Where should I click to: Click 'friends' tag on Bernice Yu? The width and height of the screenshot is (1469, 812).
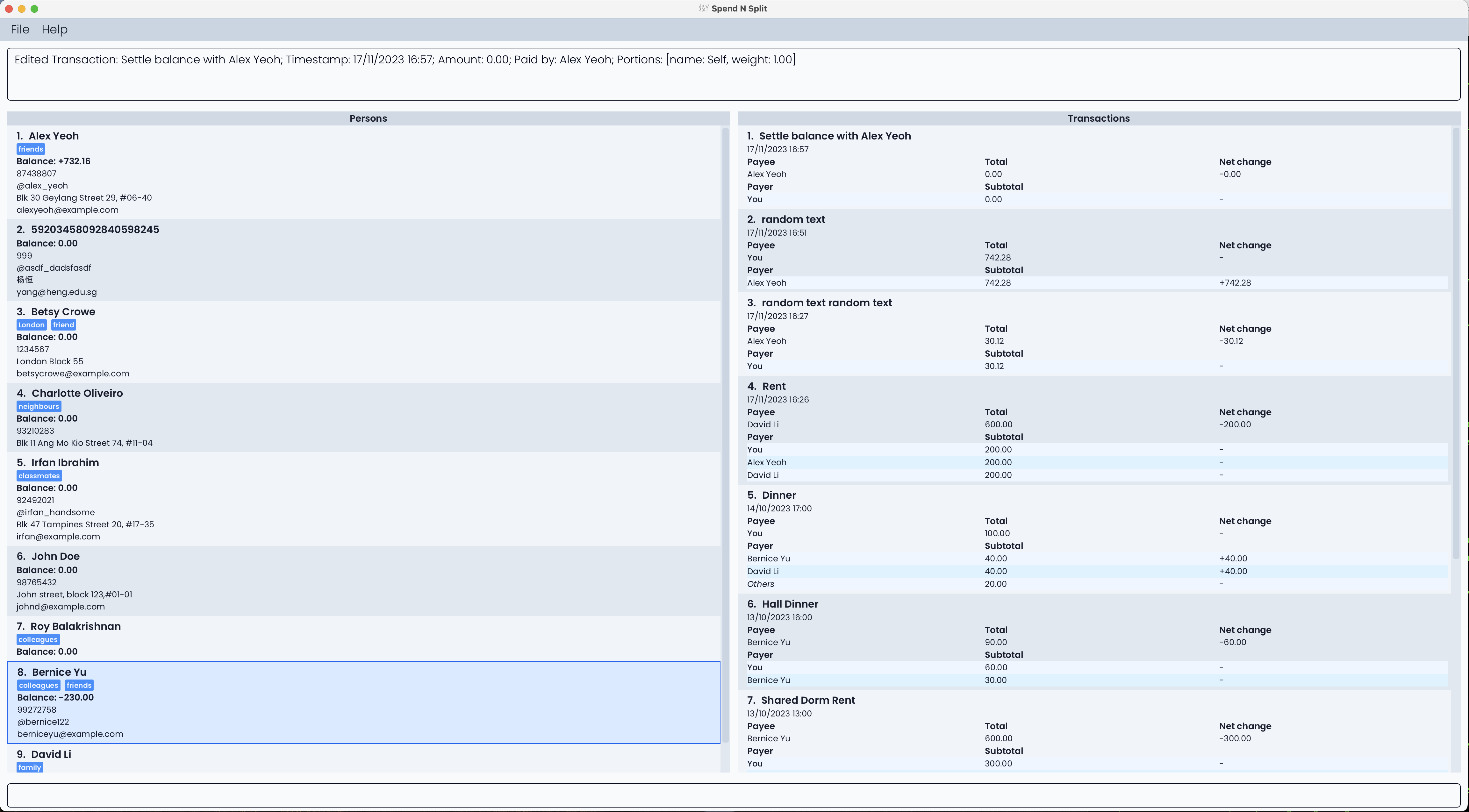(79, 685)
